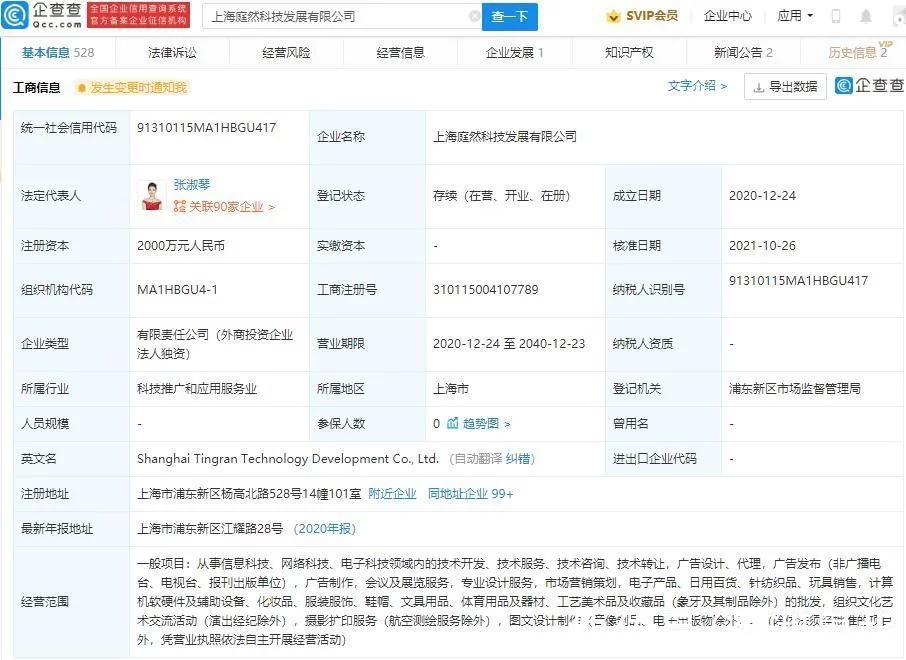Switch to 基本信息 tab
Viewport: 906px width, 660px height.
pos(58,53)
